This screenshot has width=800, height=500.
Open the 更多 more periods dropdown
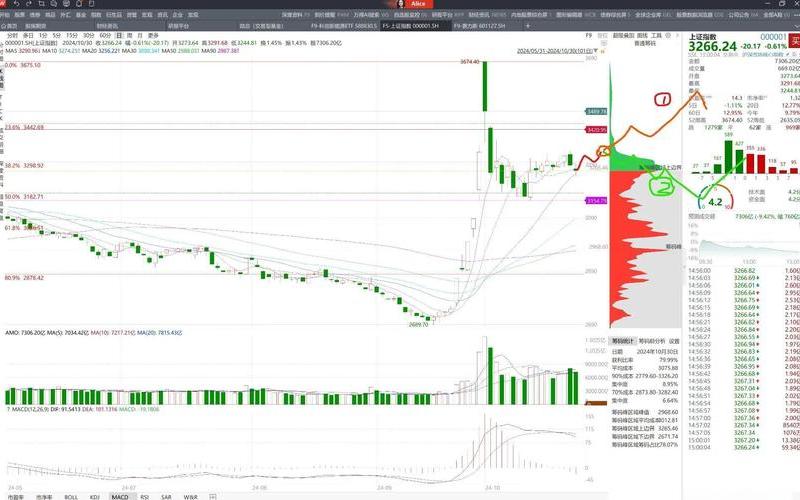[154, 36]
